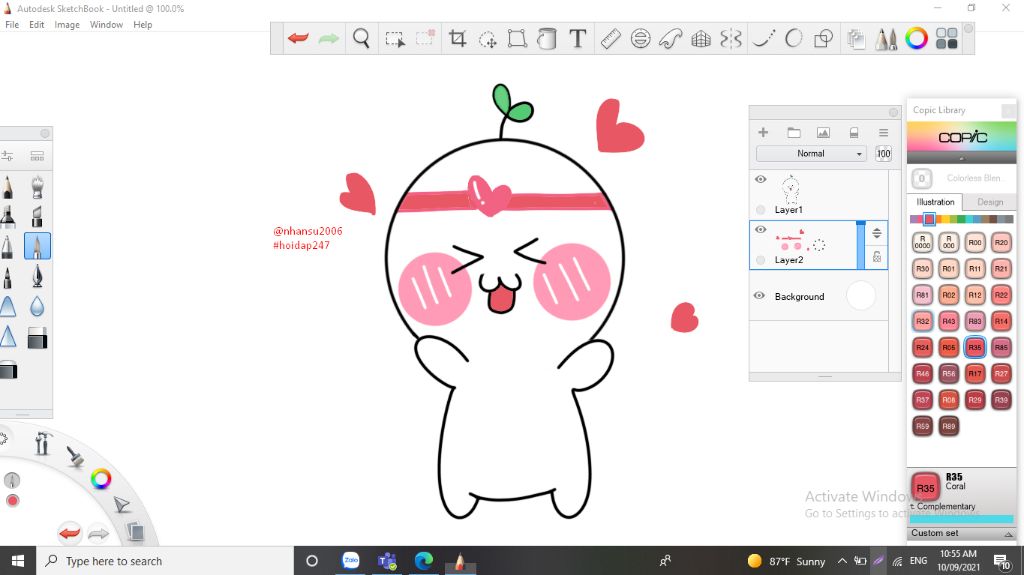Open the Window menu
The height and width of the screenshot is (575, 1024).
pyautogui.click(x=106, y=25)
